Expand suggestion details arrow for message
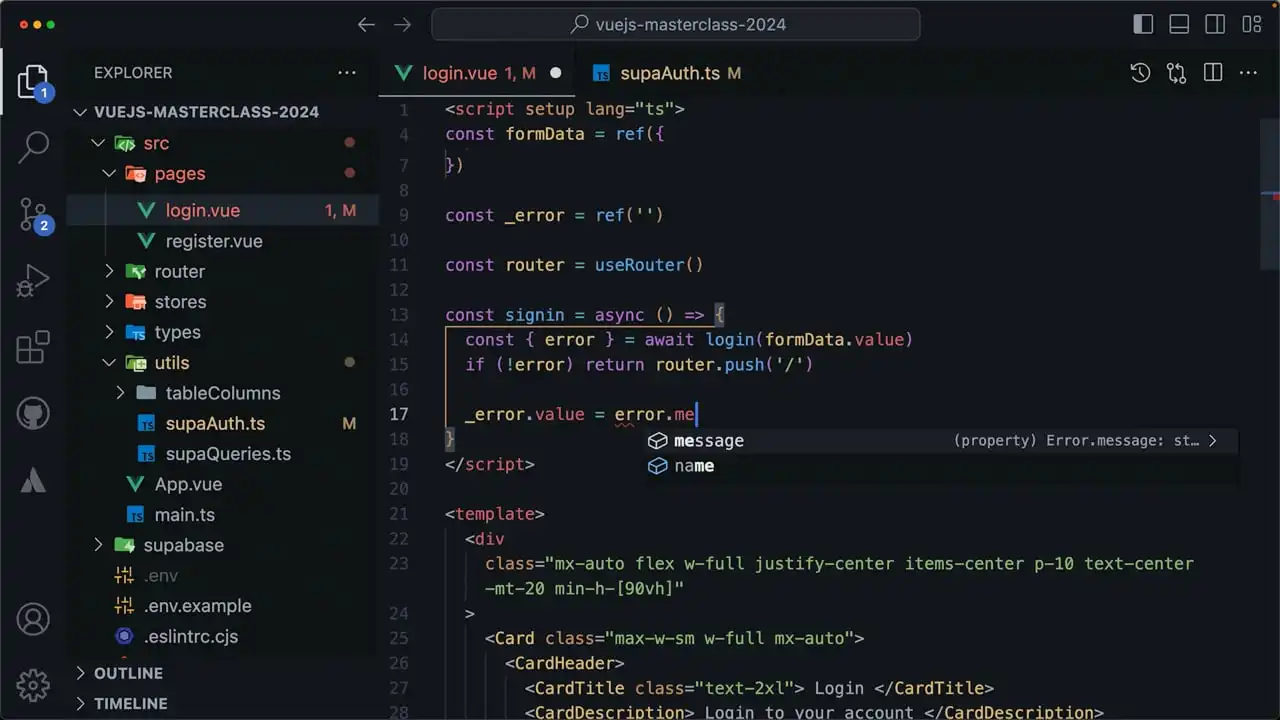The image size is (1280, 720). click(x=1213, y=441)
